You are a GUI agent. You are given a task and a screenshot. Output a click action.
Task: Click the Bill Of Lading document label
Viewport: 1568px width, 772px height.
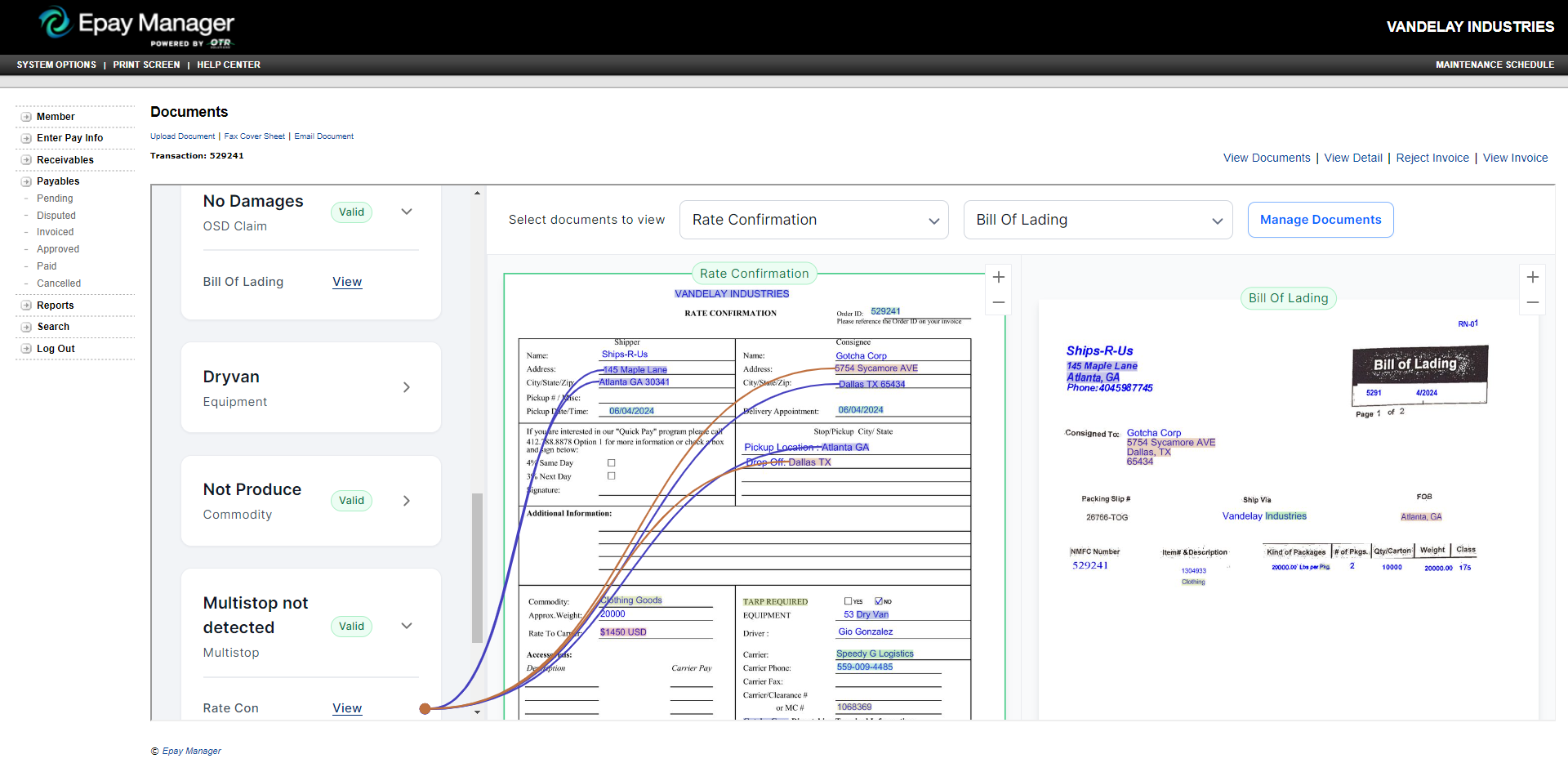click(x=1288, y=298)
